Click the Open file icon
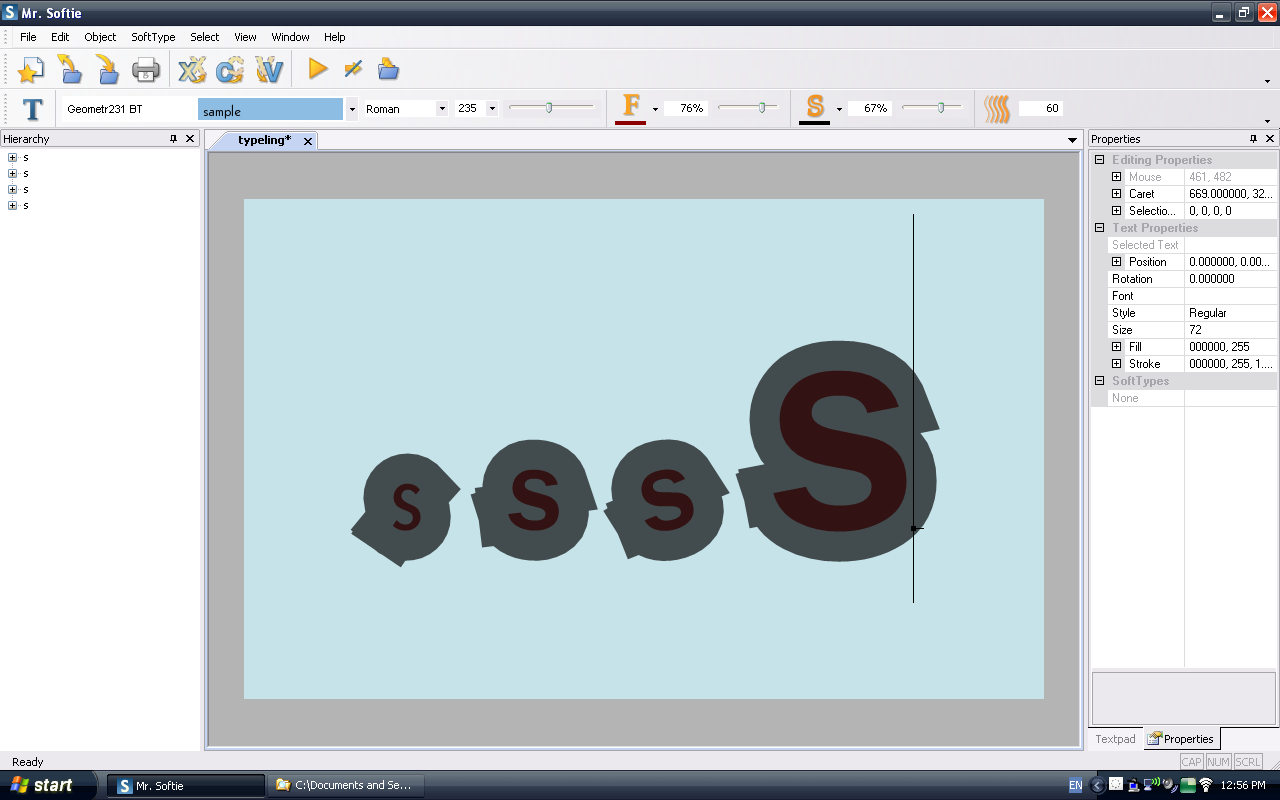Viewport: 1280px width, 800px height. pos(69,69)
